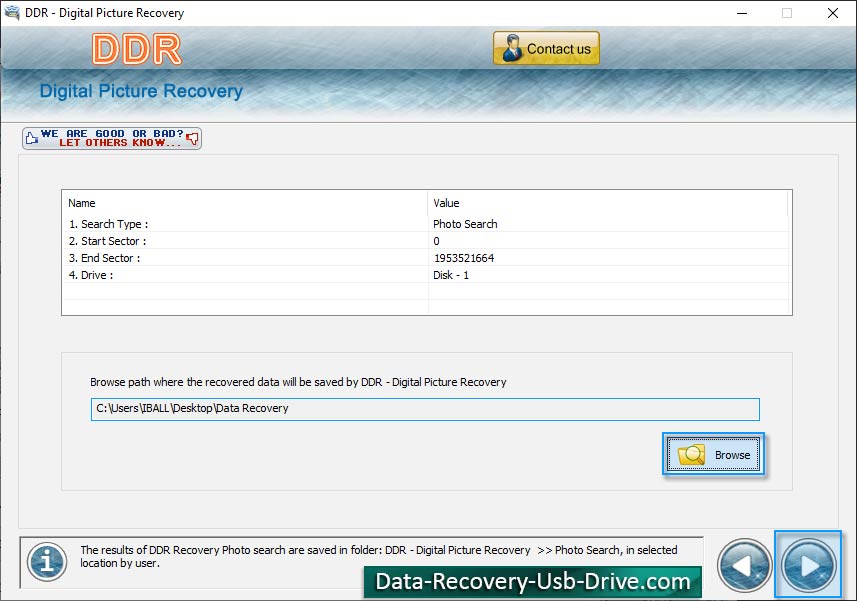Click the status message about Photo search results
This screenshot has width=857, height=601.
379,556
